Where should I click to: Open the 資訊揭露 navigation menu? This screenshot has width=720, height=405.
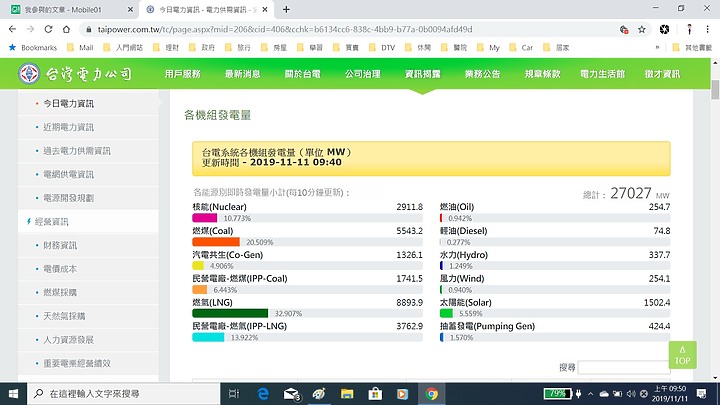coord(423,74)
